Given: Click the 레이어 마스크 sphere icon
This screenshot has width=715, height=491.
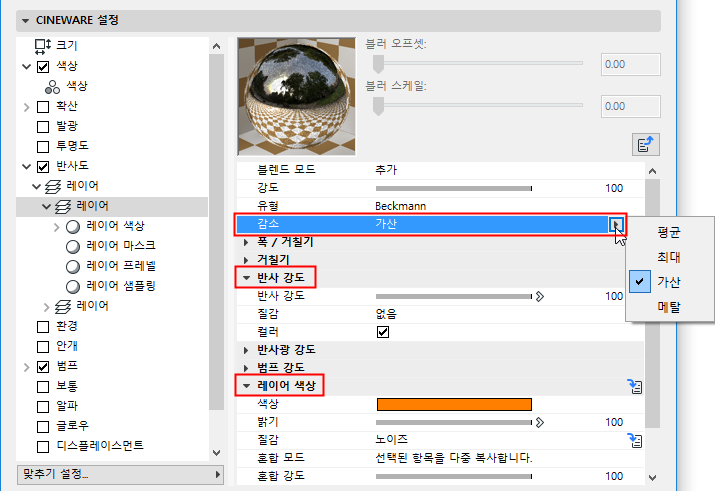Looking at the screenshot, I should point(73,247).
